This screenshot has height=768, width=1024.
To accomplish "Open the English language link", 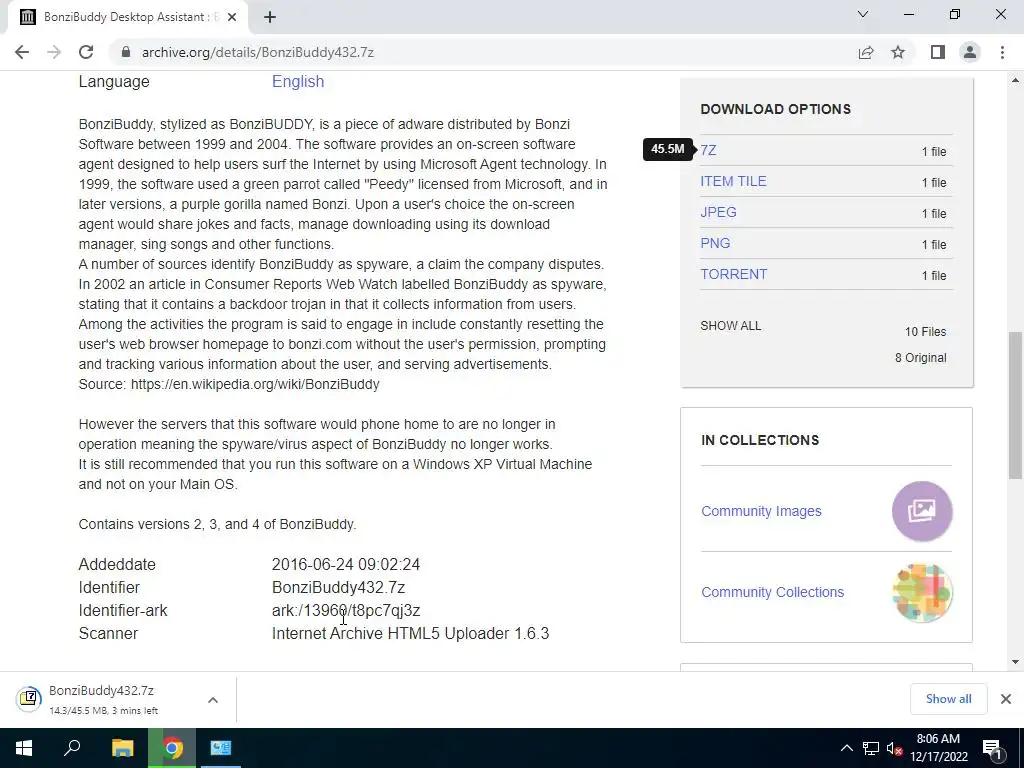I will click(x=298, y=82).
